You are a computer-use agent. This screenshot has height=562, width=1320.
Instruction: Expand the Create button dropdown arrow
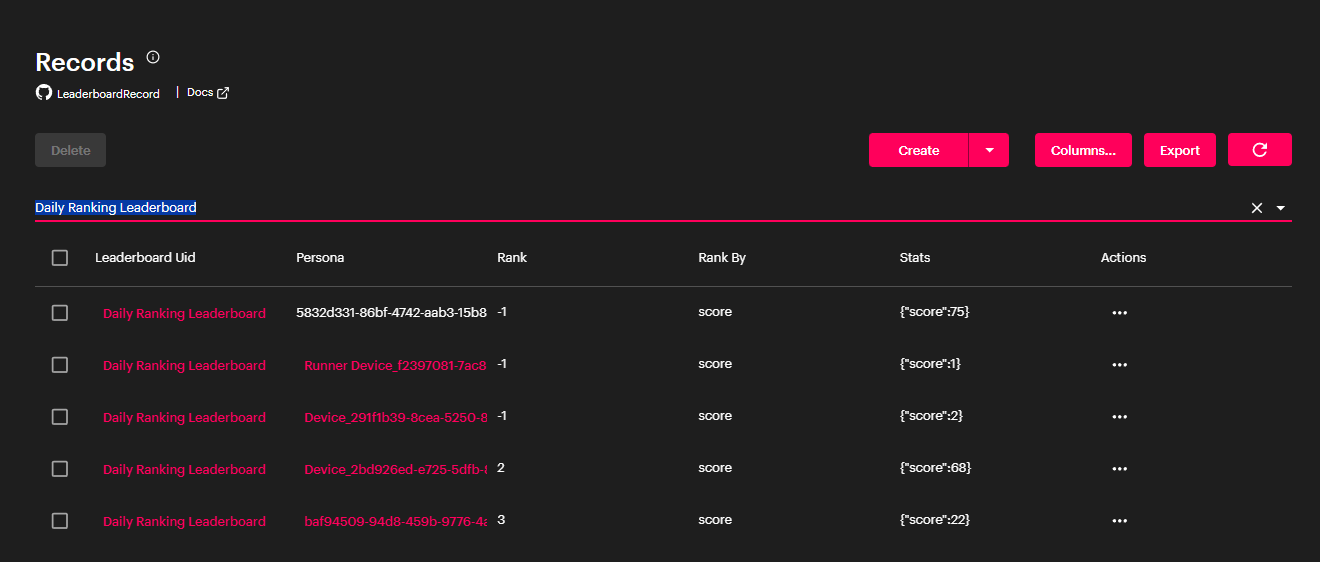point(989,150)
